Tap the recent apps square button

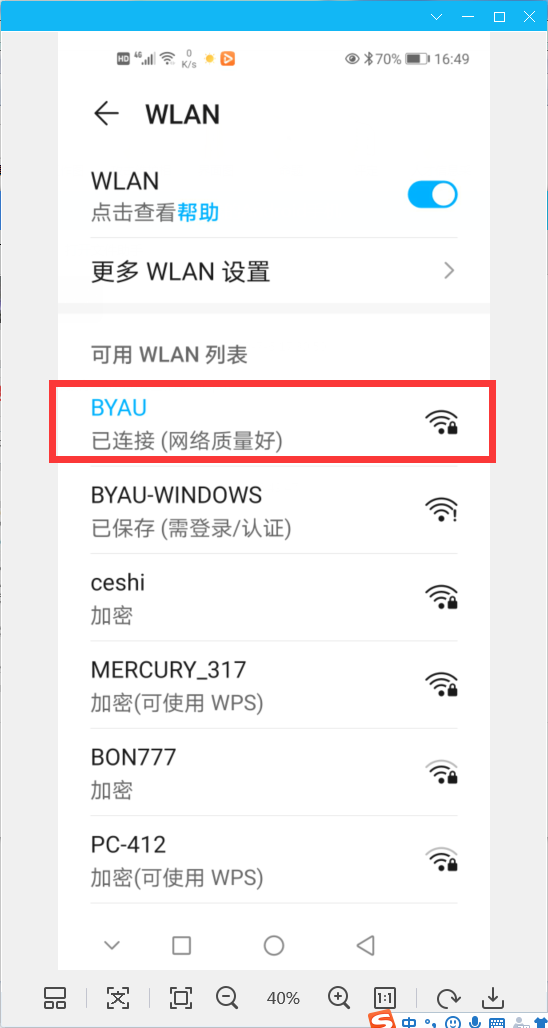point(182,945)
